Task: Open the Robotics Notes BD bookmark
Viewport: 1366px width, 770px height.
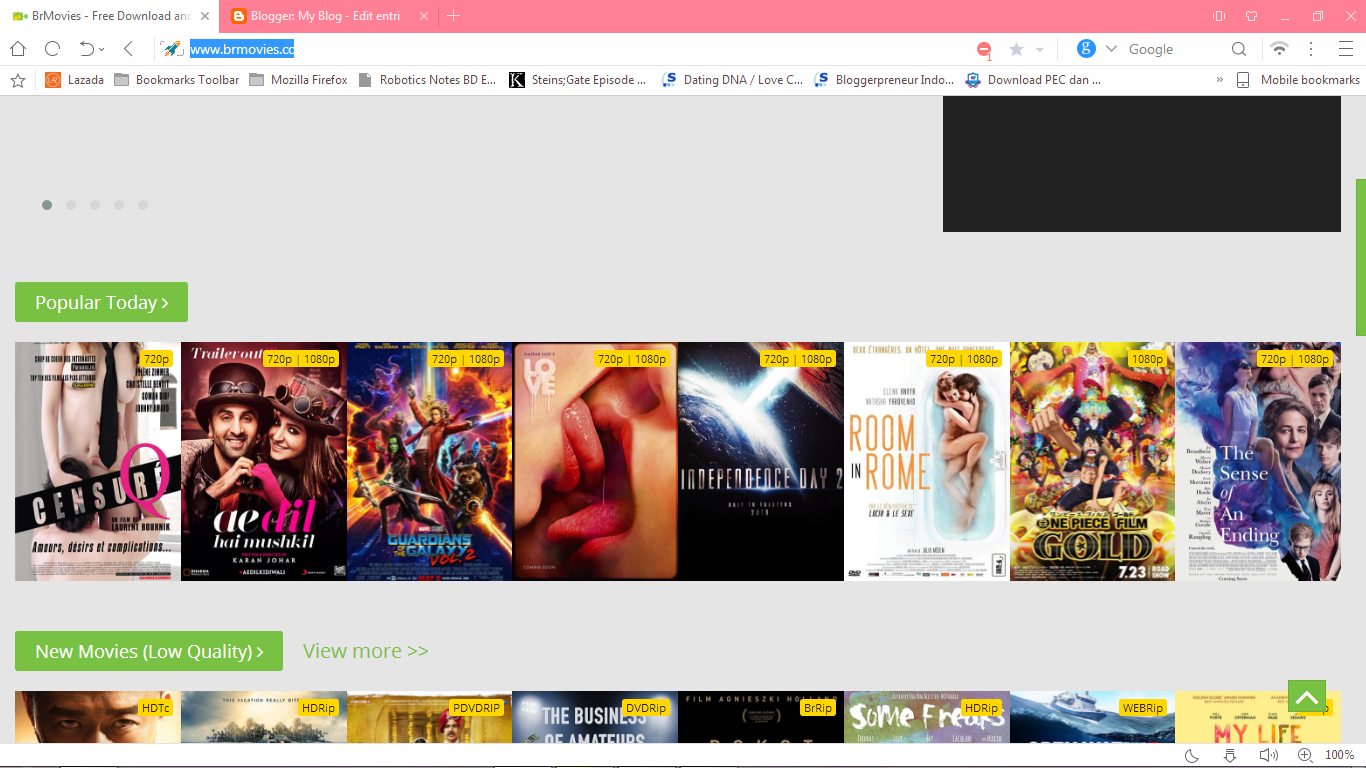Action: point(427,80)
